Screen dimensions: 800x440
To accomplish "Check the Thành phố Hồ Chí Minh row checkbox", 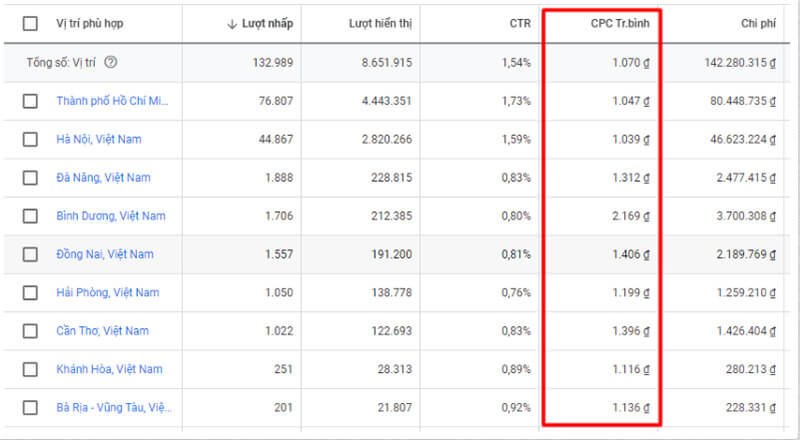I will 30,101.
